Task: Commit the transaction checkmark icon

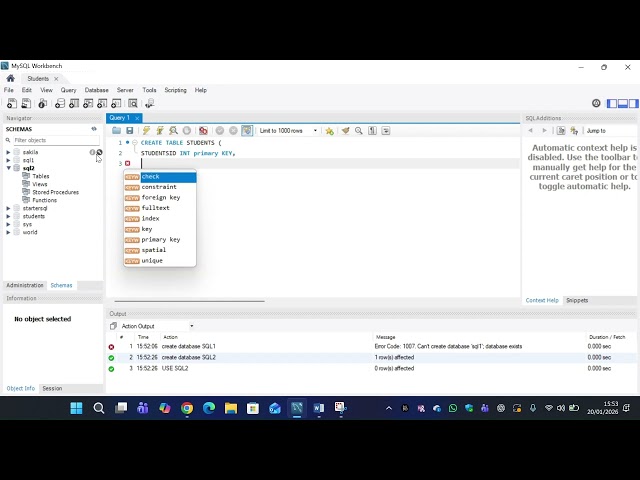Action: point(220,131)
